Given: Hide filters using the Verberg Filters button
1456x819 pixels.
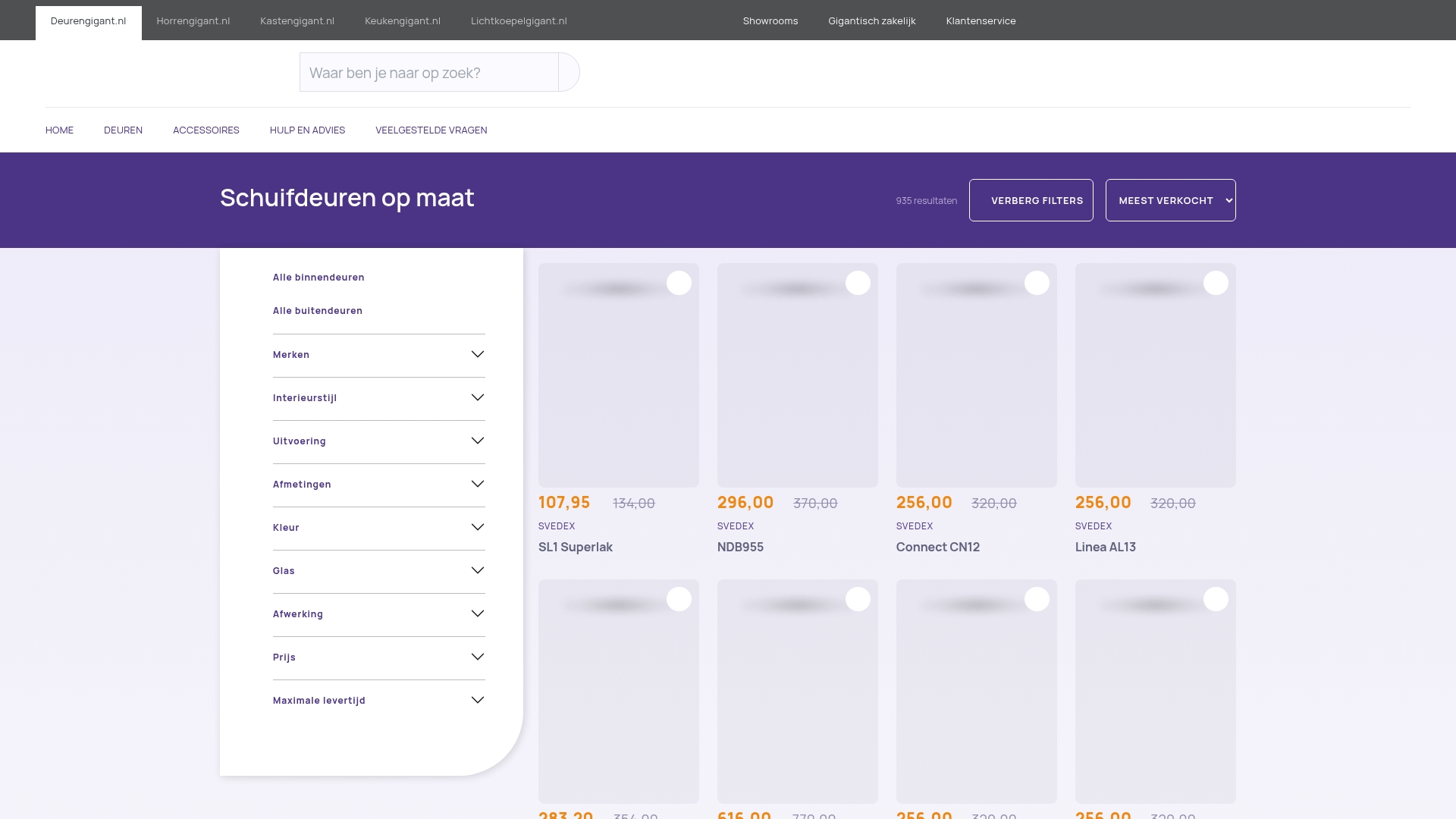Looking at the screenshot, I should [1031, 200].
